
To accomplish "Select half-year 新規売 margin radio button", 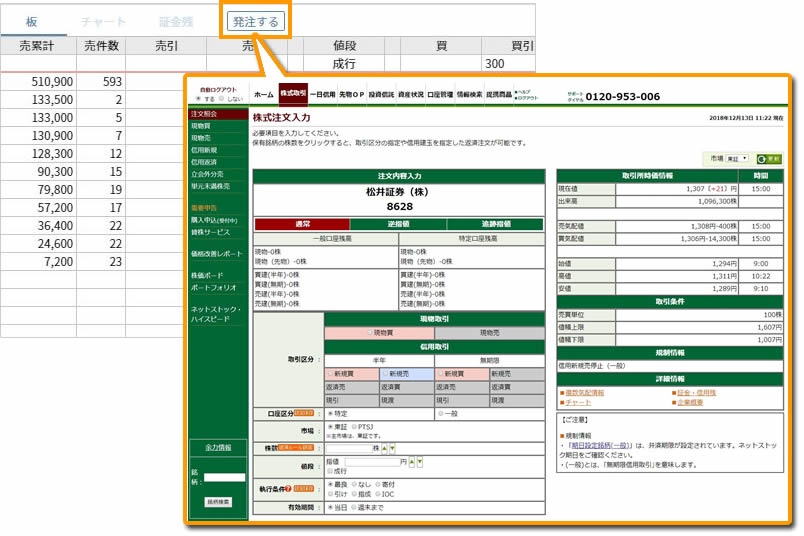I will click(x=386, y=373).
